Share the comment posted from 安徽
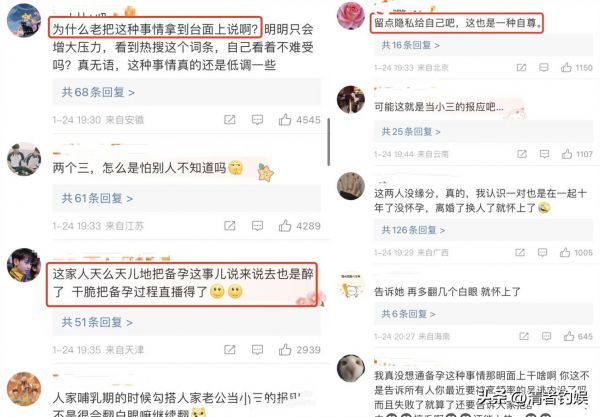Screen dimensions: 600x417 coord(230,120)
